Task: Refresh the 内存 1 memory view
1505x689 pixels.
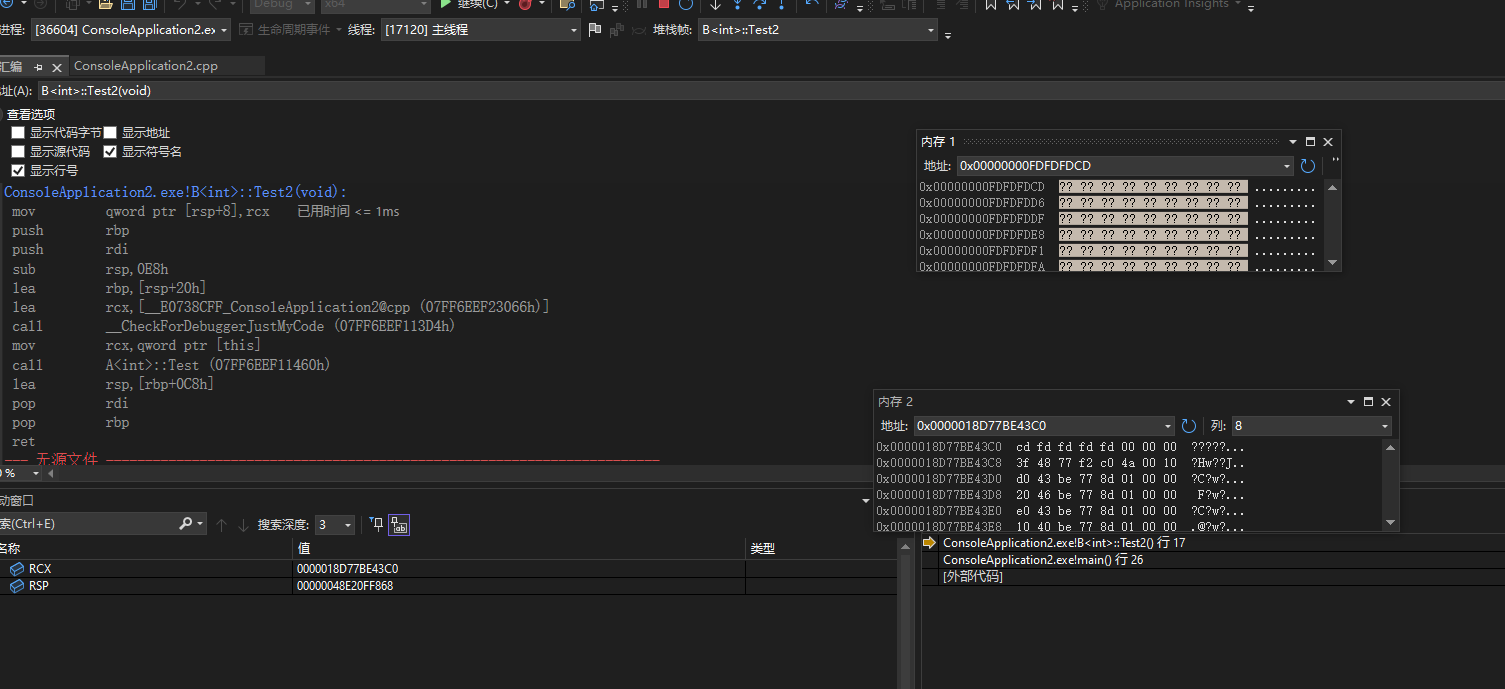Action: point(1307,166)
